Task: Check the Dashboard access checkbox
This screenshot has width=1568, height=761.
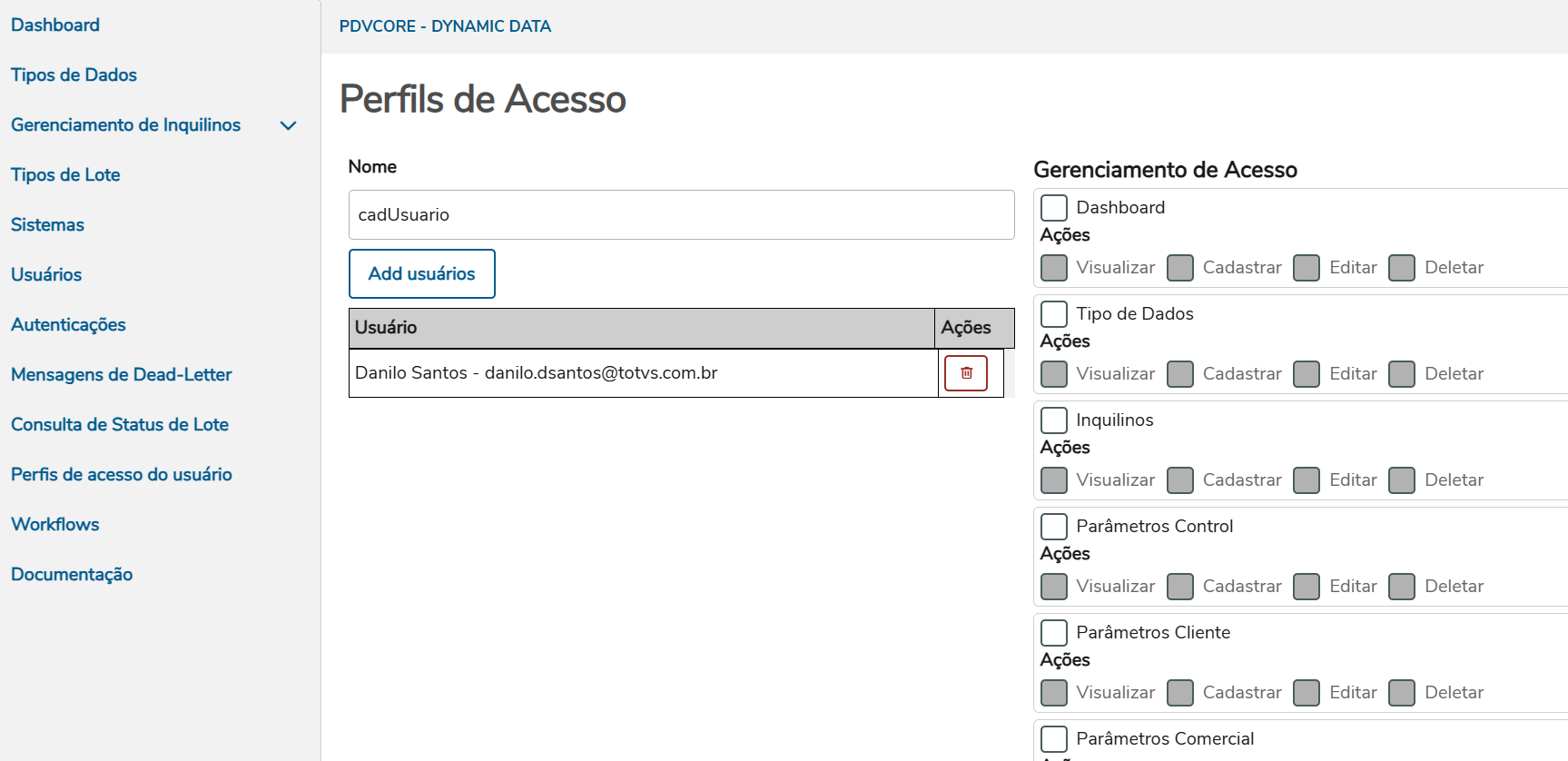Action: (x=1054, y=208)
